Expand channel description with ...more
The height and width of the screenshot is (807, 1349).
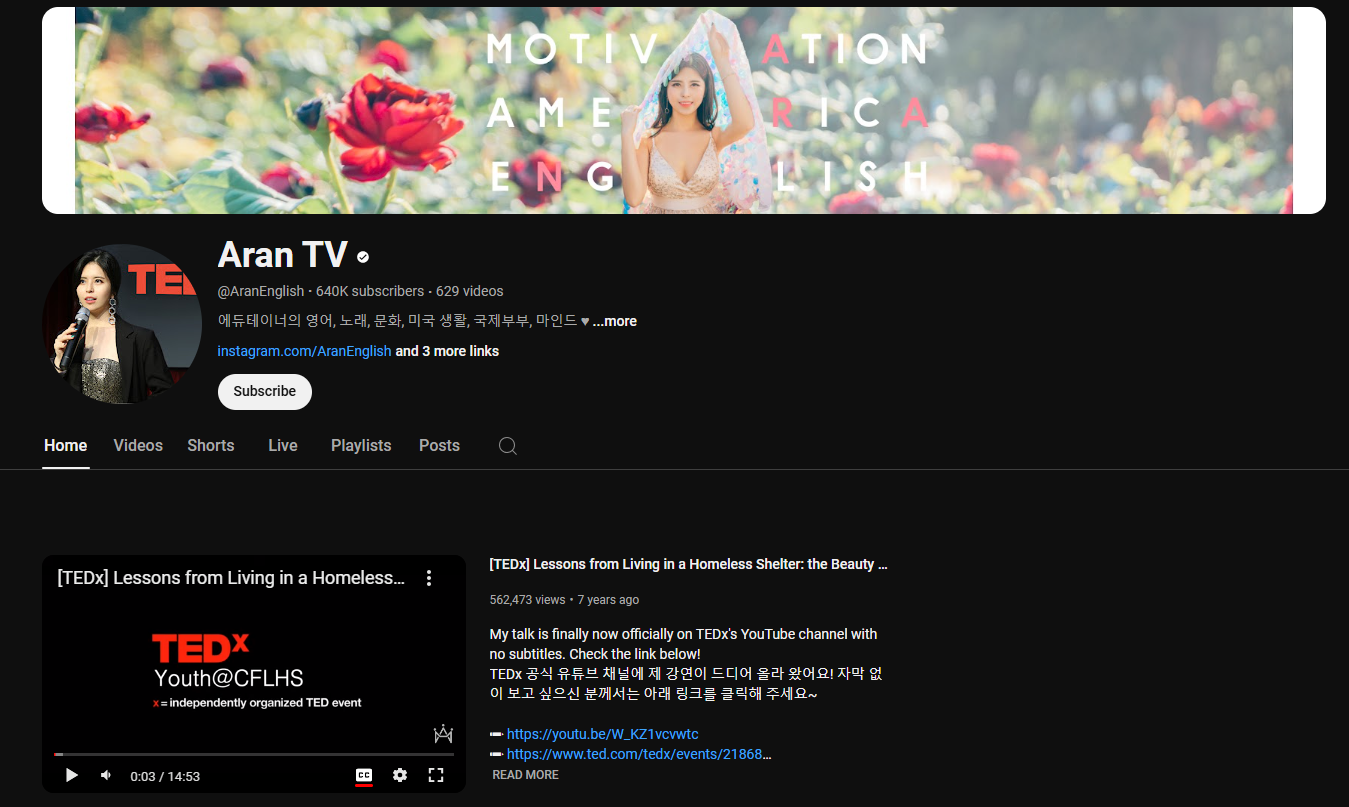click(x=614, y=321)
